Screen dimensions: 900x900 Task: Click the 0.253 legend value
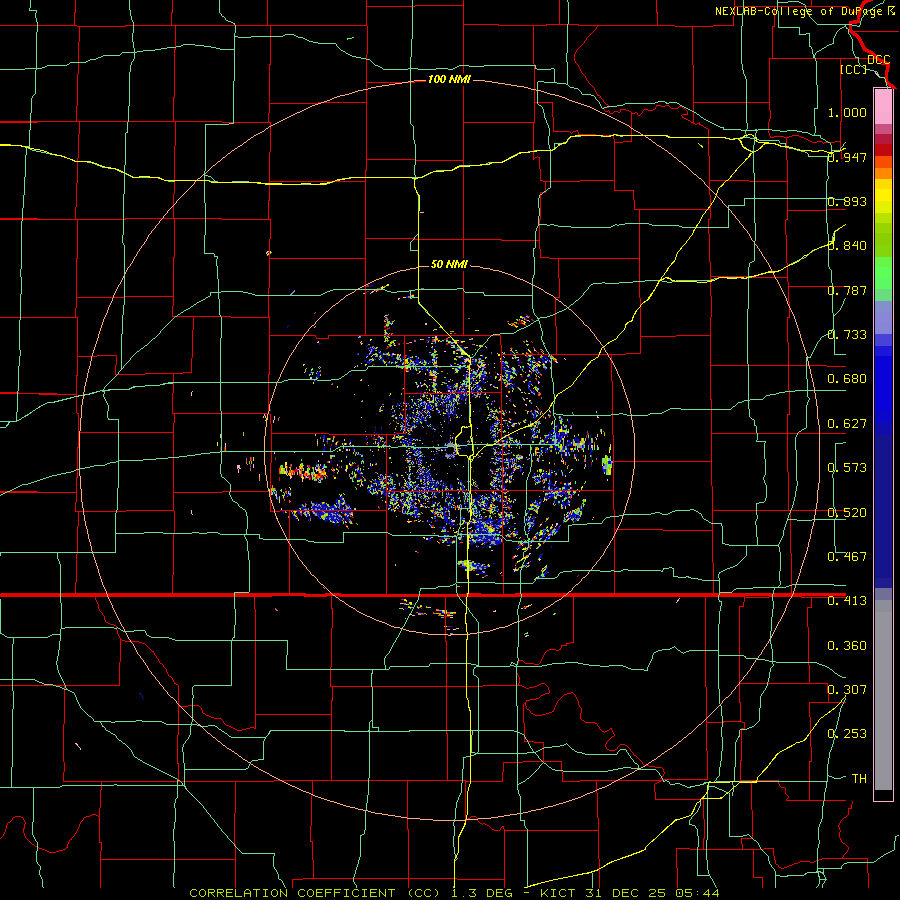coord(847,734)
